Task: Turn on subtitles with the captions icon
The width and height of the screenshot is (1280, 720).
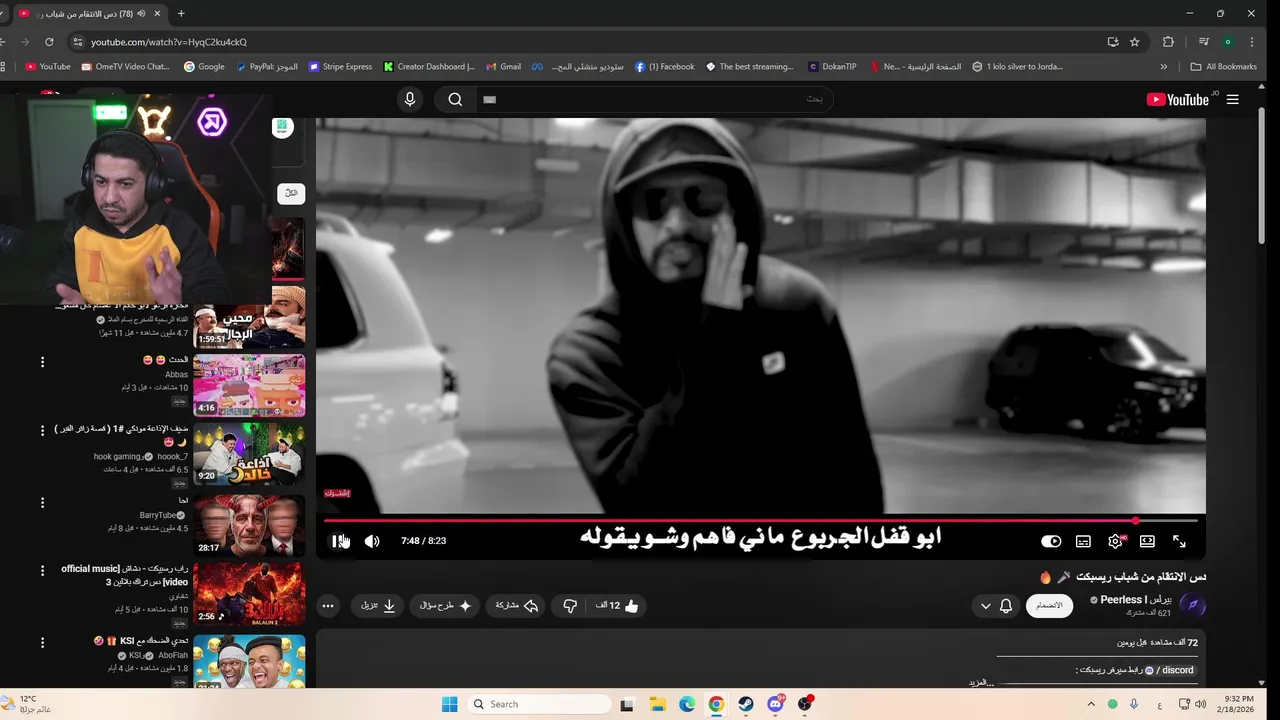Action: coord(1083,541)
